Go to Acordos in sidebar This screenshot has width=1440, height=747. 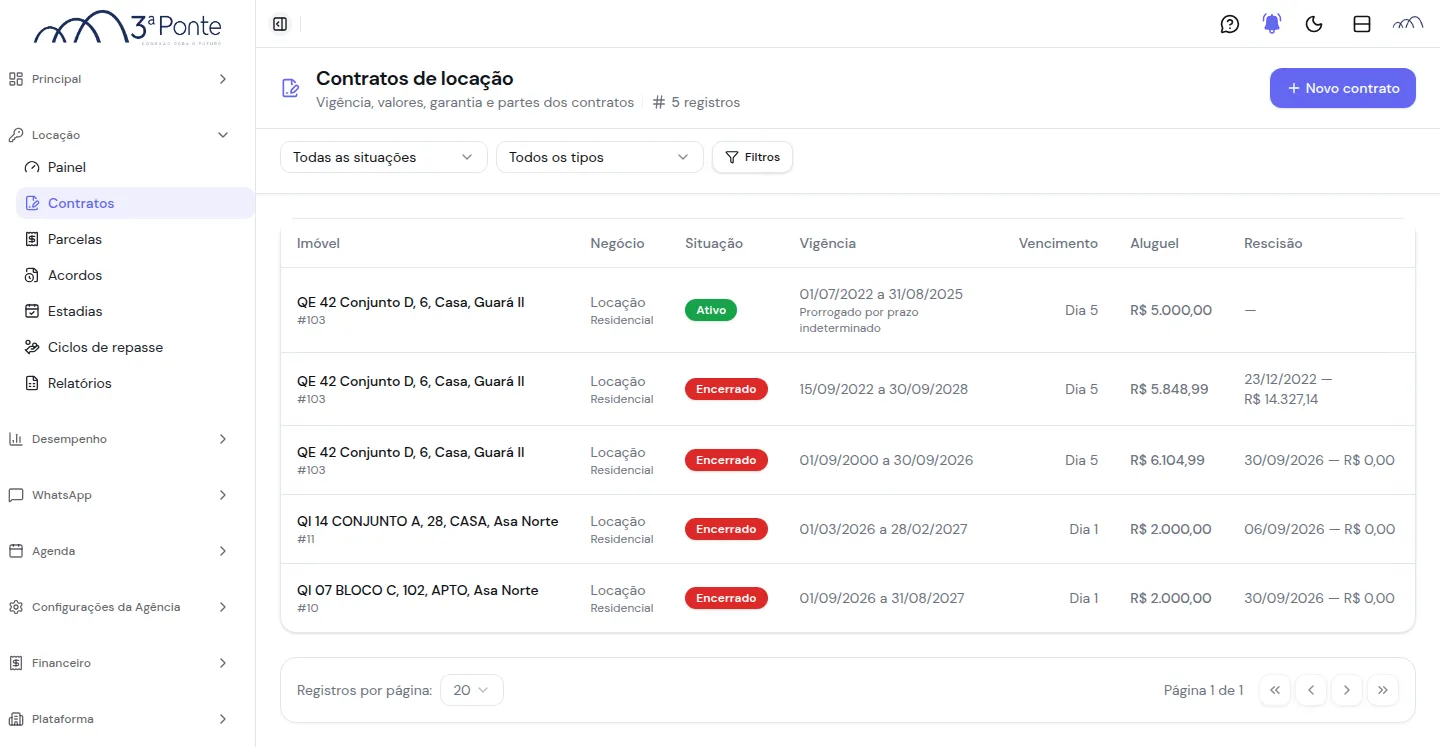(135, 275)
